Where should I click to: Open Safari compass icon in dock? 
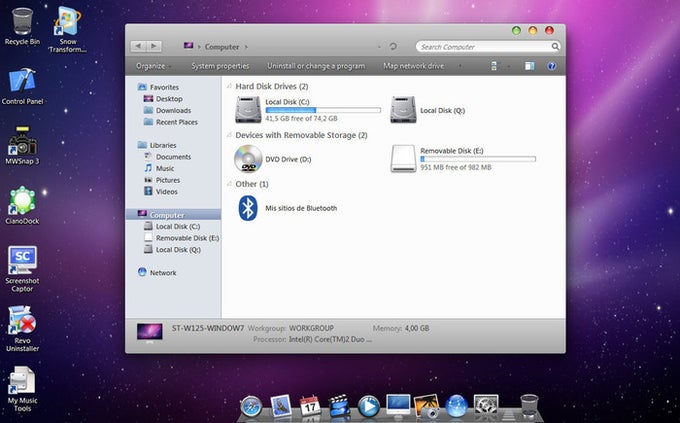coord(252,407)
